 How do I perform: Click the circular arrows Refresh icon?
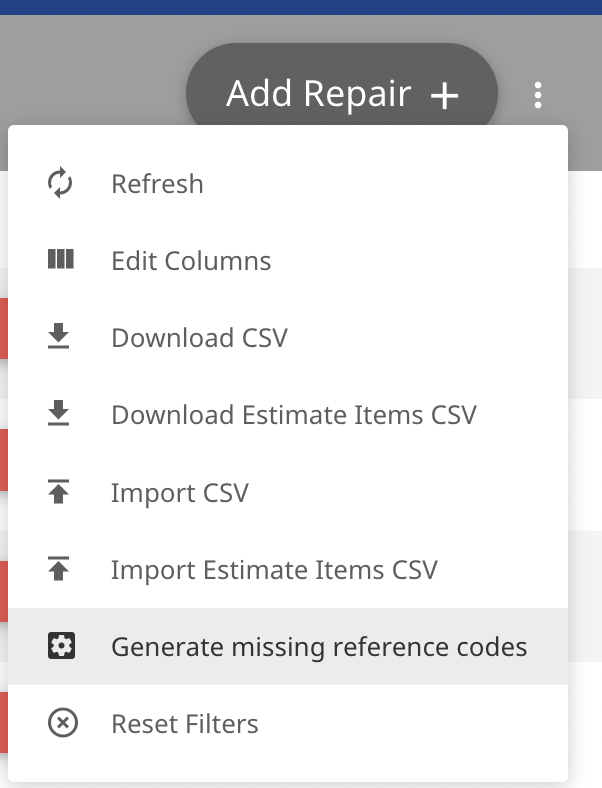[x=60, y=183]
